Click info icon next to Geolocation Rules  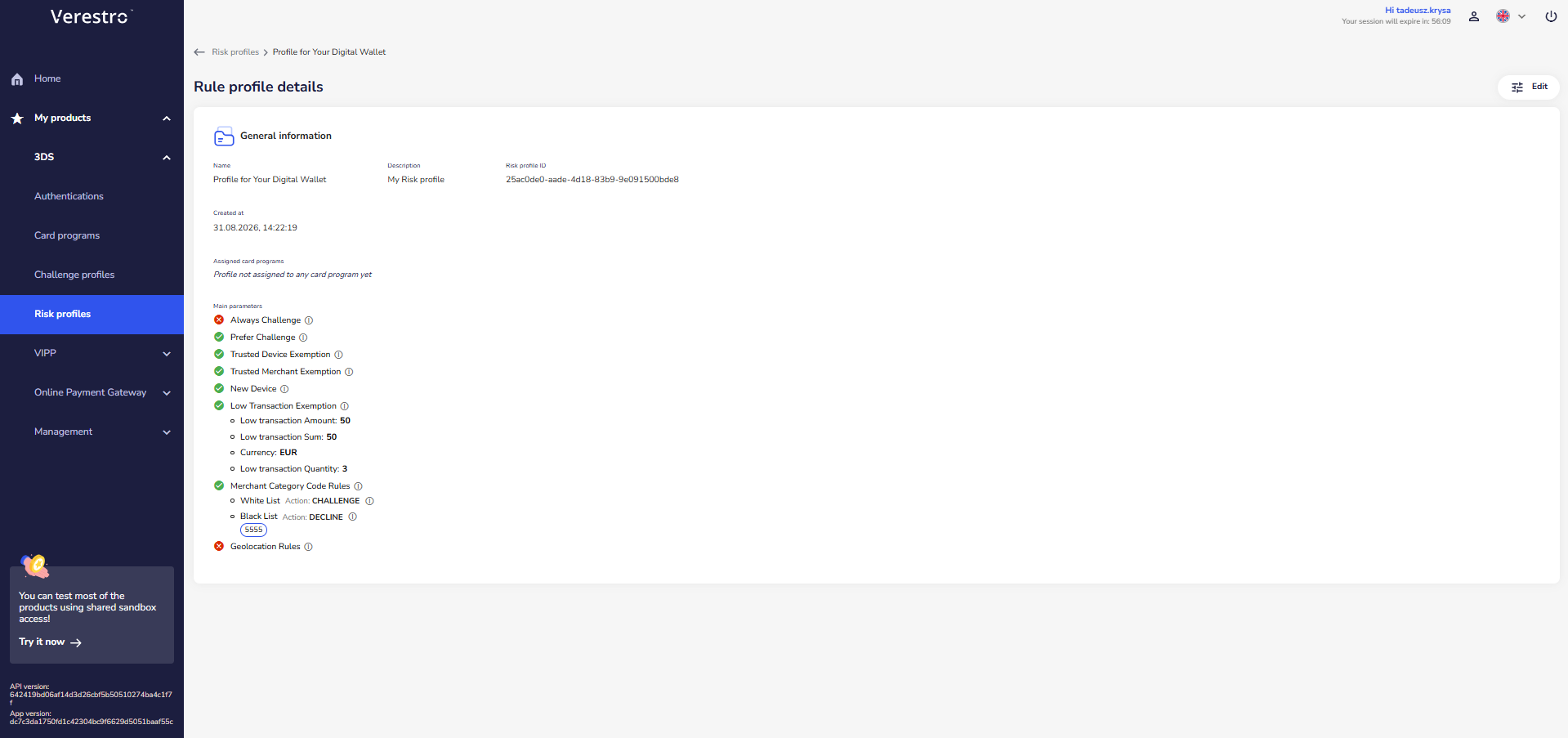click(308, 547)
